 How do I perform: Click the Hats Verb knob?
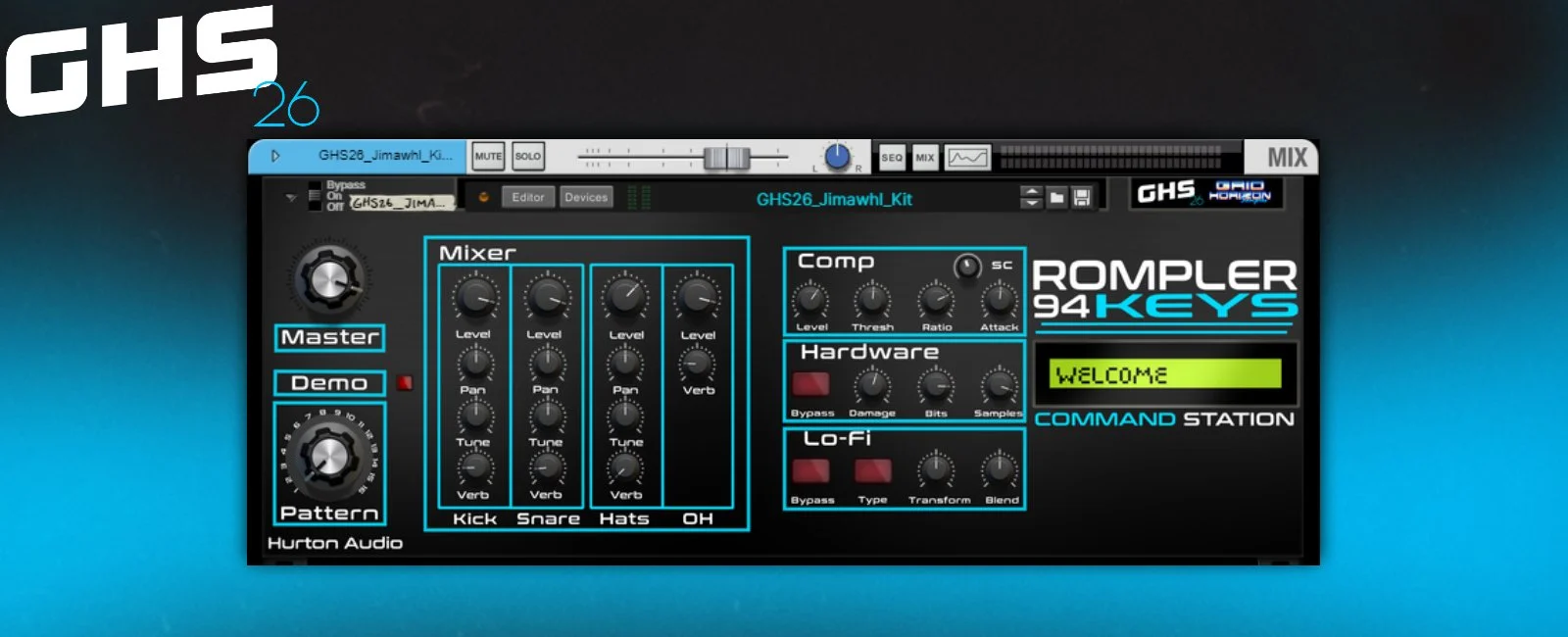tap(625, 469)
